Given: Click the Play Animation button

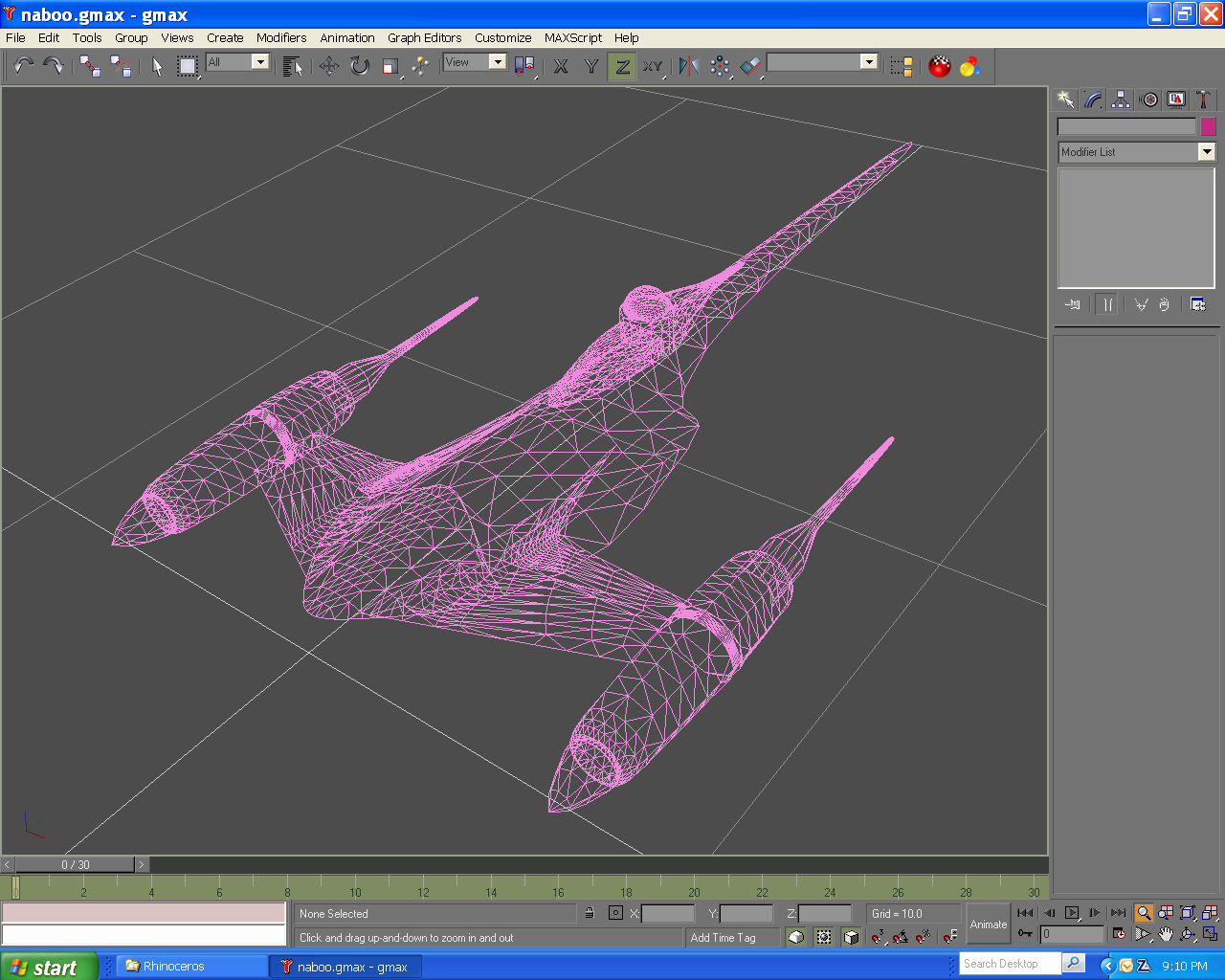Looking at the screenshot, I should pyautogui.click(x=1072, y=913).
